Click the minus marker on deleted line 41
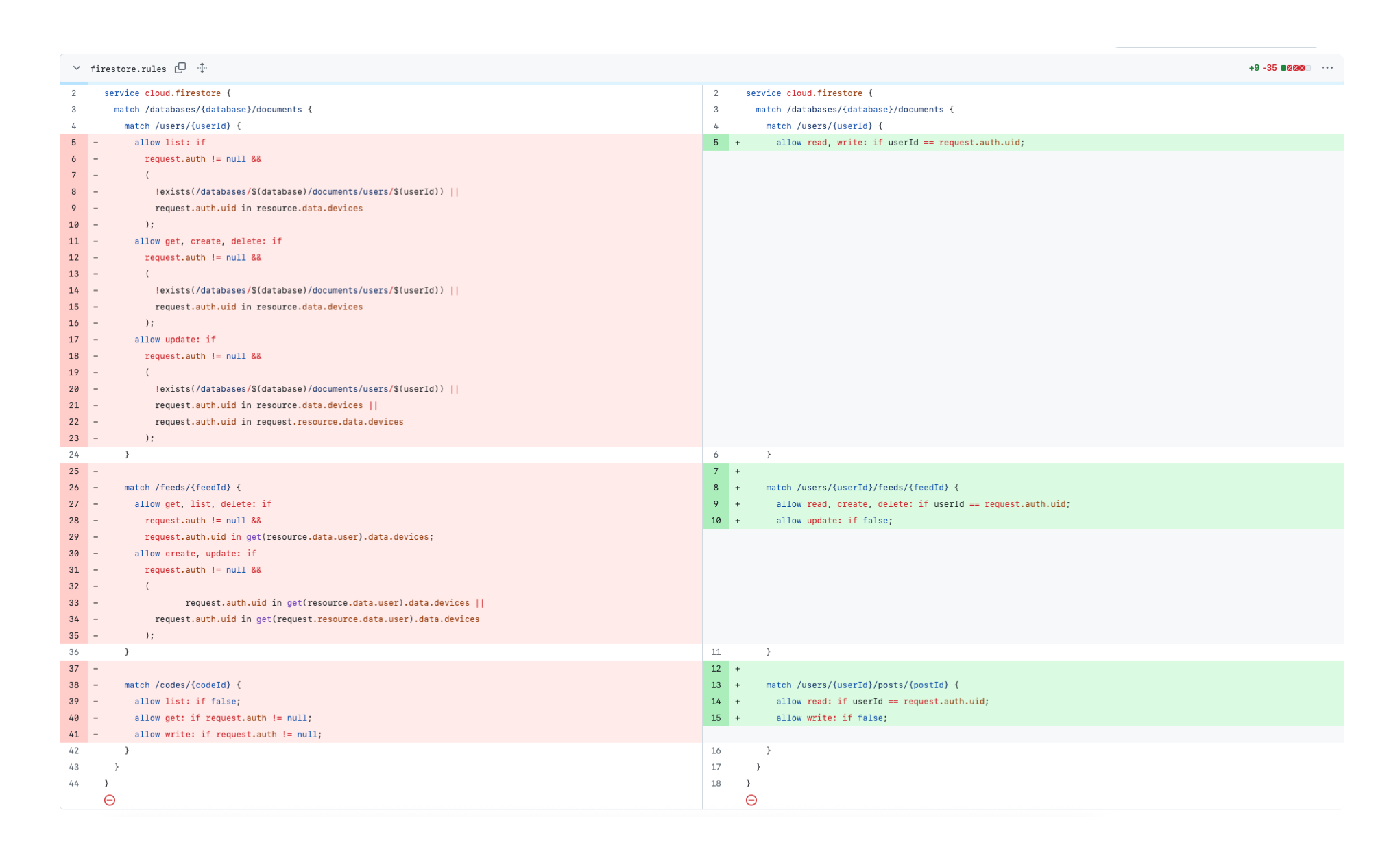1400x865 pixels. 96,735
